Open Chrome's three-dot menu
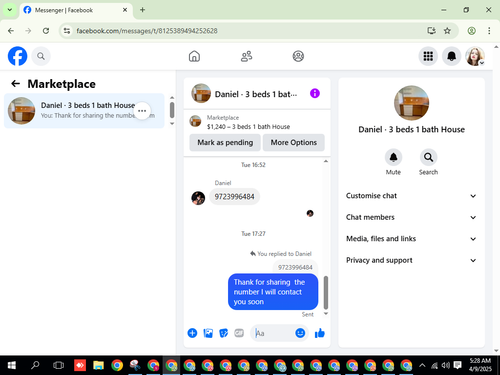Viewport: 500px width, 375px height. pyautogui.click(x=489, y=31)
